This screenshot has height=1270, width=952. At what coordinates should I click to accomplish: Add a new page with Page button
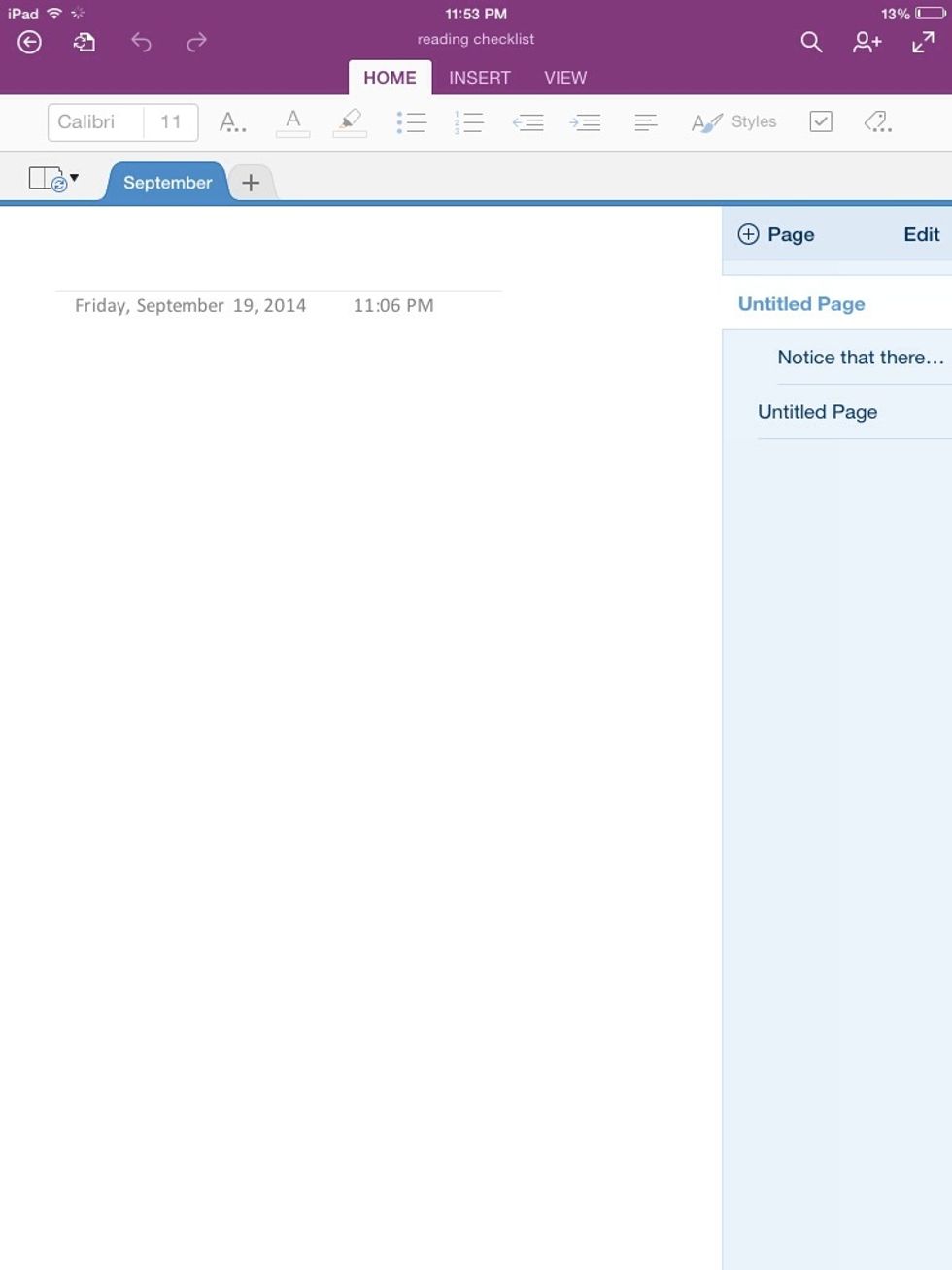[x=775, y=234]
